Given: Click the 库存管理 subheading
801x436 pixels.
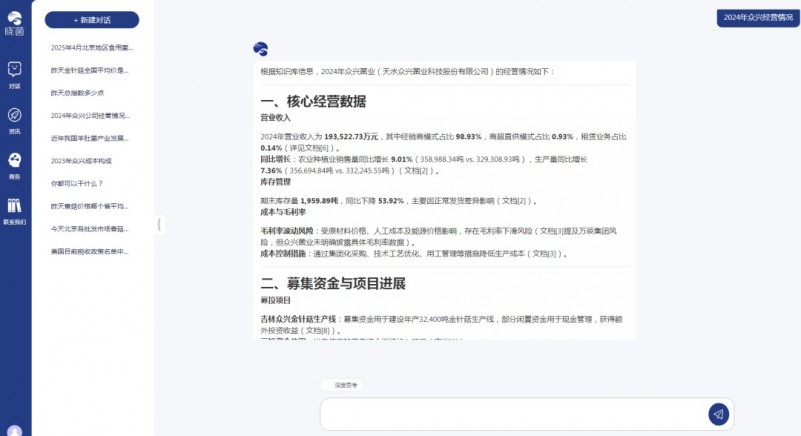Looking at the screenshot, I should coord(275,182).
